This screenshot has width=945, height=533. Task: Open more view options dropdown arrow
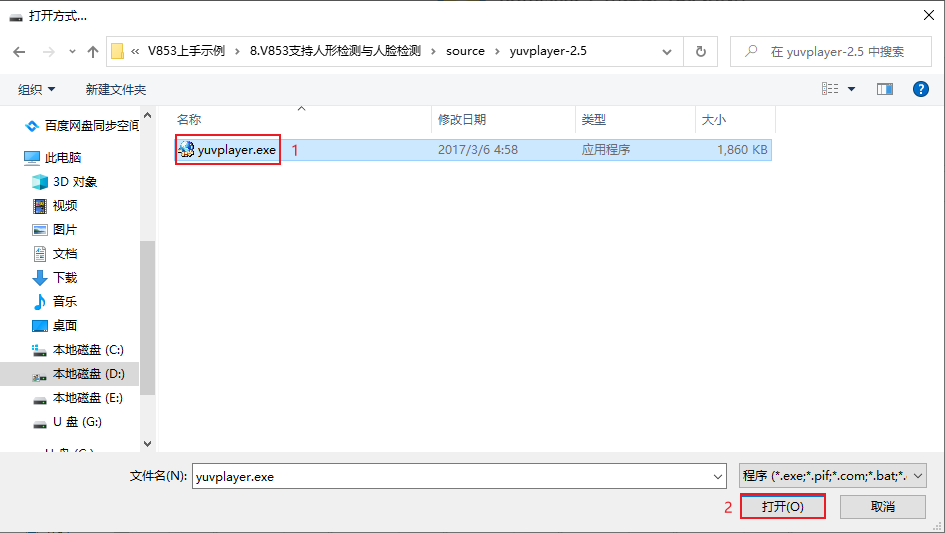[851, 89]
